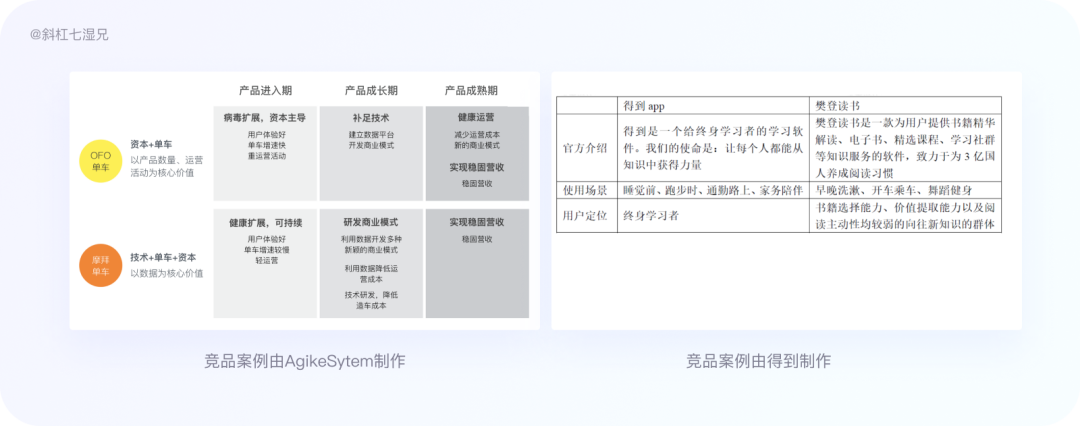Click the 资本+单车 label
Screen dimensions: 1080x426
pyautogui.click(x=152, y=145)
